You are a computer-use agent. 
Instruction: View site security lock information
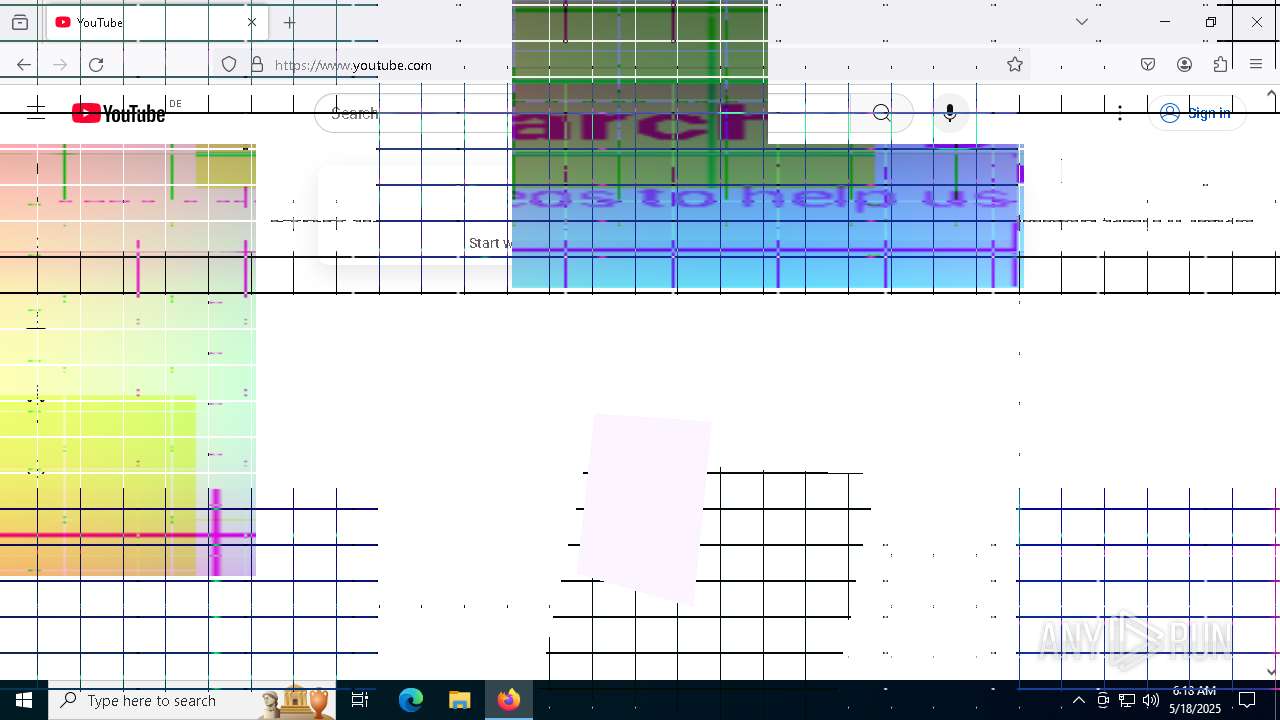click(x=257, y=65)
